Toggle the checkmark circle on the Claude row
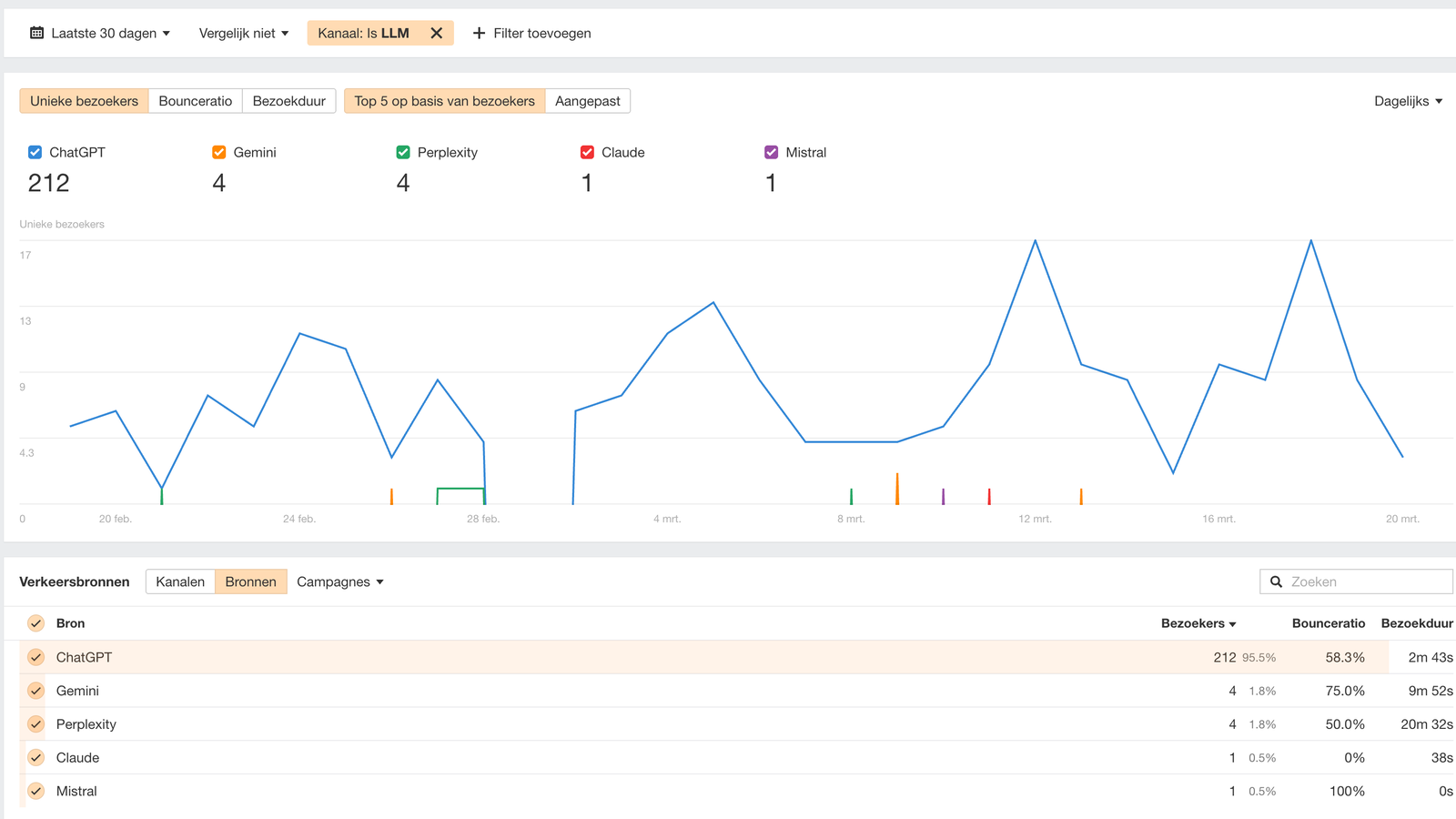This screenshot has height=819, width=1456. click(35, 757)
